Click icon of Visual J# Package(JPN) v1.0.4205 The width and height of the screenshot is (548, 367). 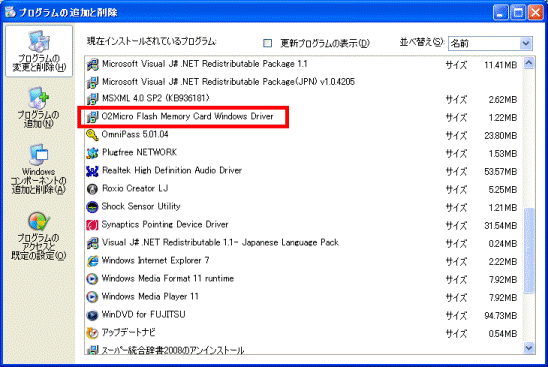(x=92, y=82)
